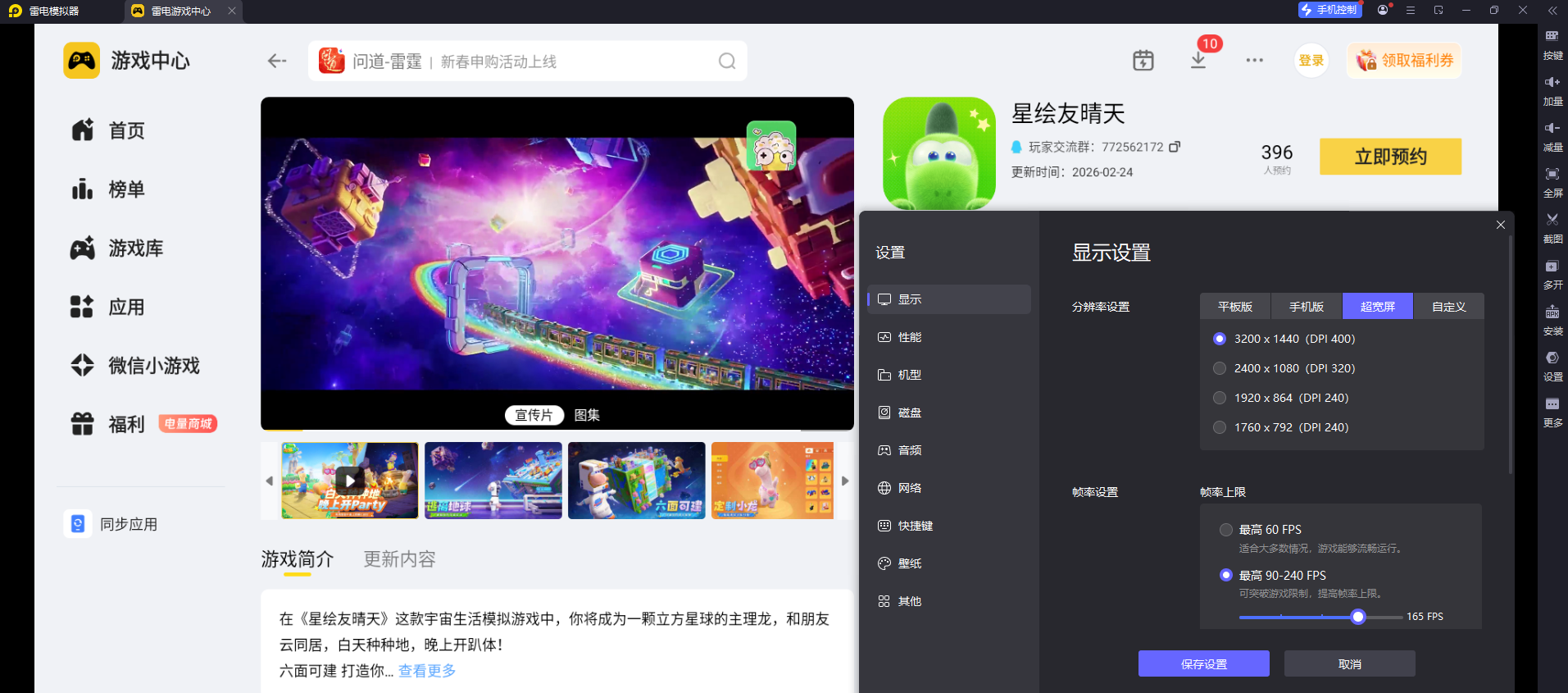Click the 减量 volume down icon
The width and height of the screenshot is (1568, 693).
click(1552, 128)
